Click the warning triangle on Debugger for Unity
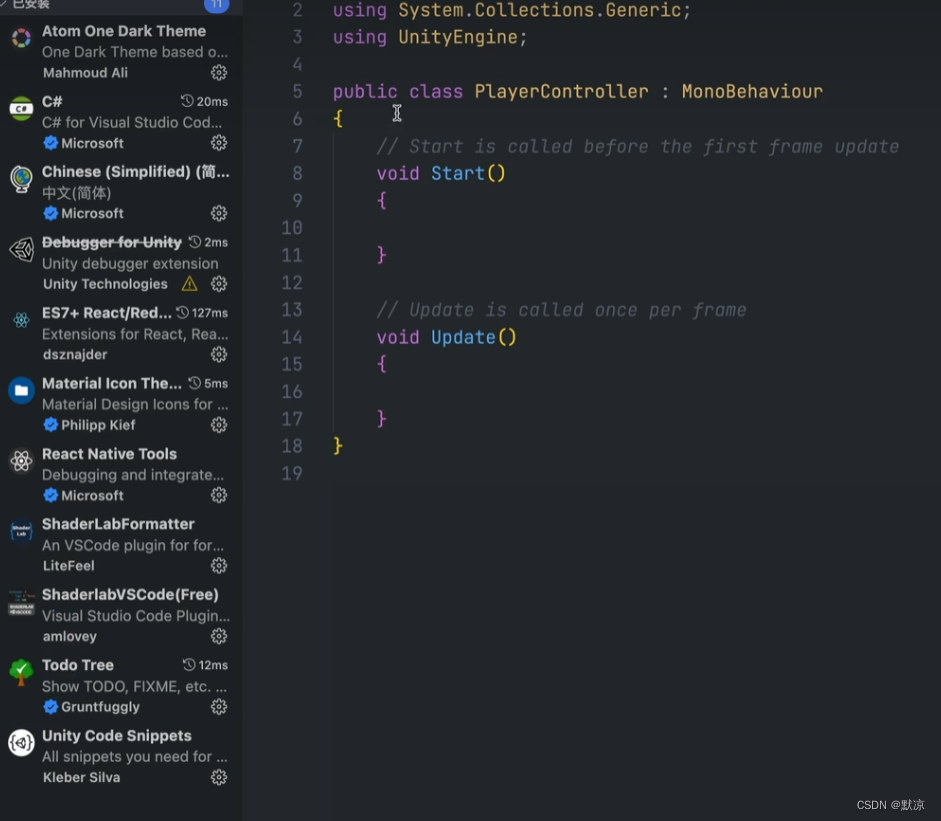This screenshot has height=821, width=941. click(x=189, y=284)
